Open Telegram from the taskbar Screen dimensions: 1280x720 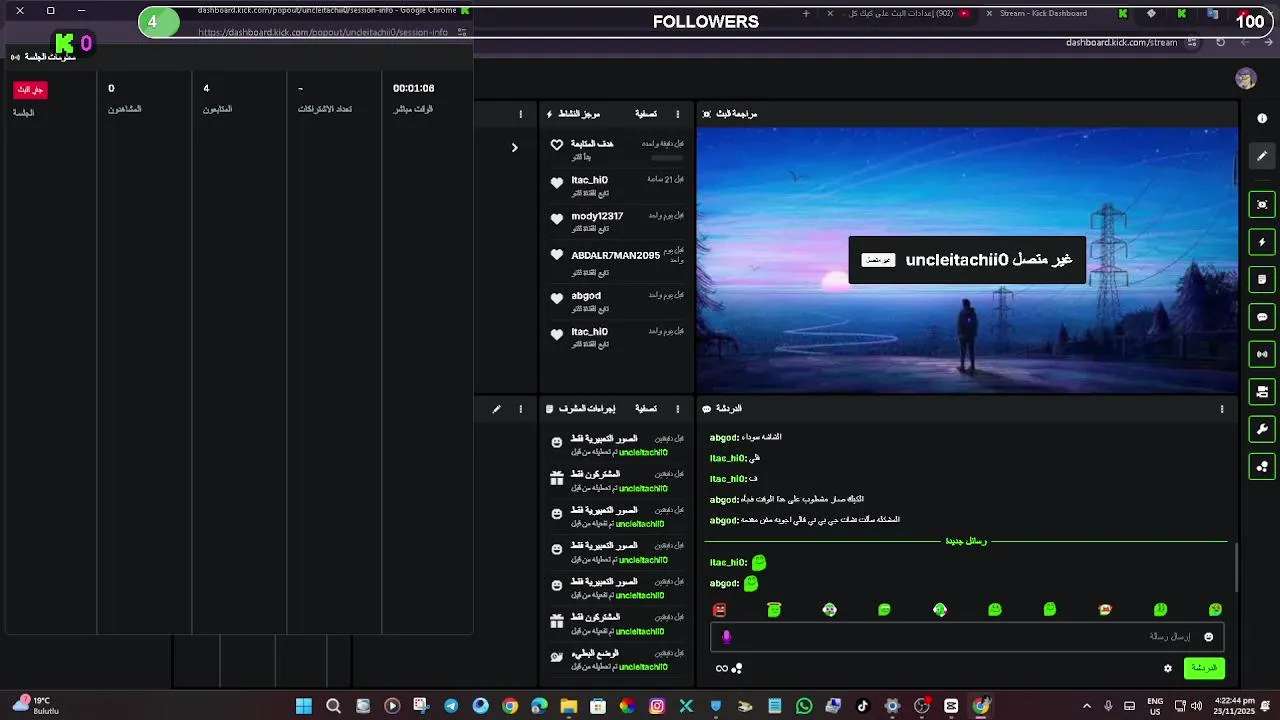[x=451, y=706]
